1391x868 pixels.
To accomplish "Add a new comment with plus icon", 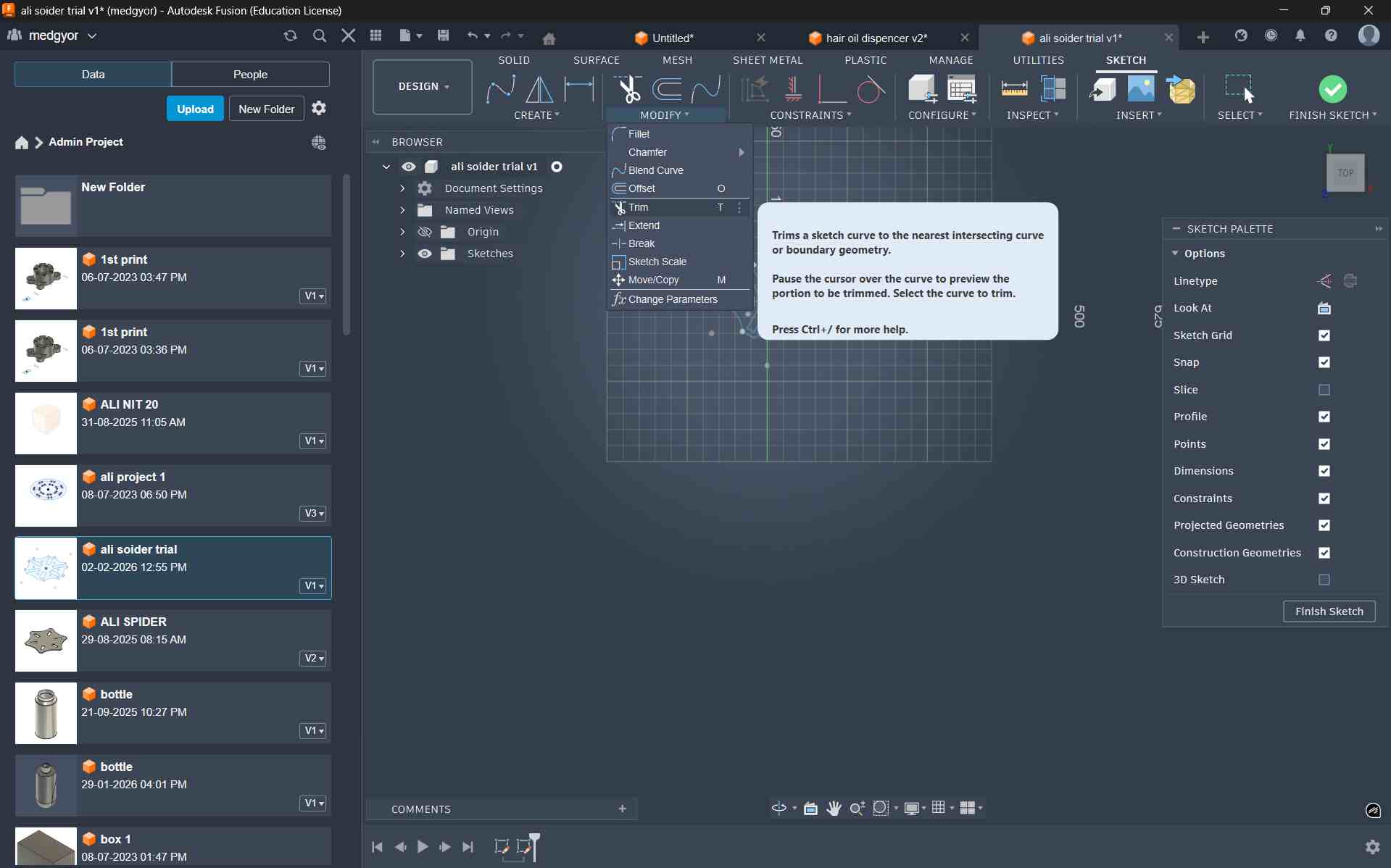I will click(x=622, y=809).
